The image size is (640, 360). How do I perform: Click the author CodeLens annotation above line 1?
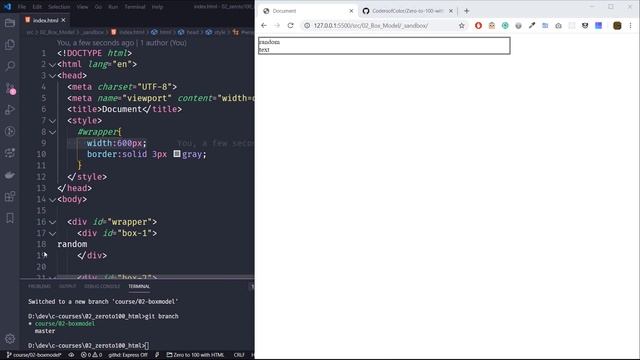click(121, 42)
